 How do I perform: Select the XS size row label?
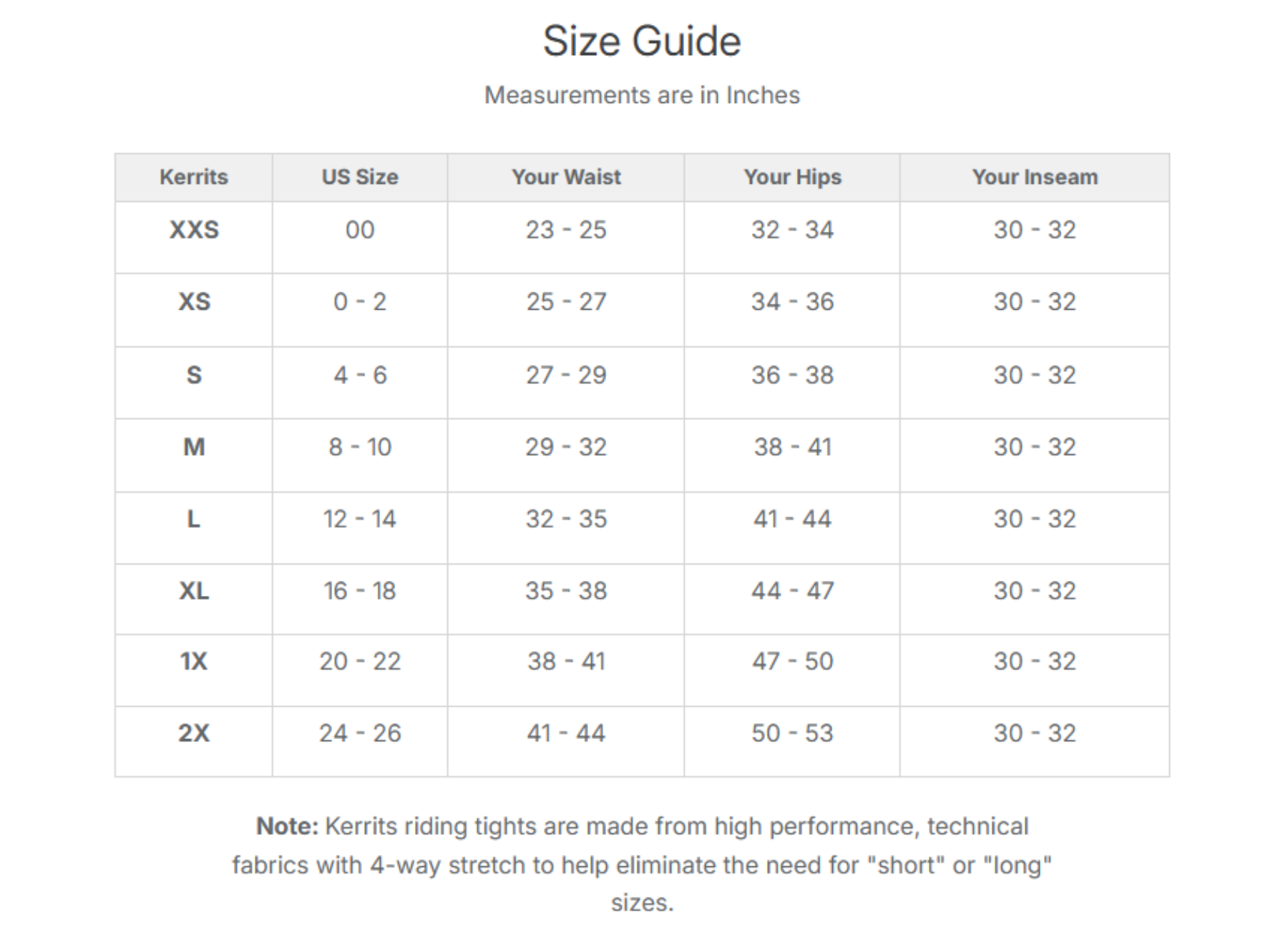tap(194, 302)
